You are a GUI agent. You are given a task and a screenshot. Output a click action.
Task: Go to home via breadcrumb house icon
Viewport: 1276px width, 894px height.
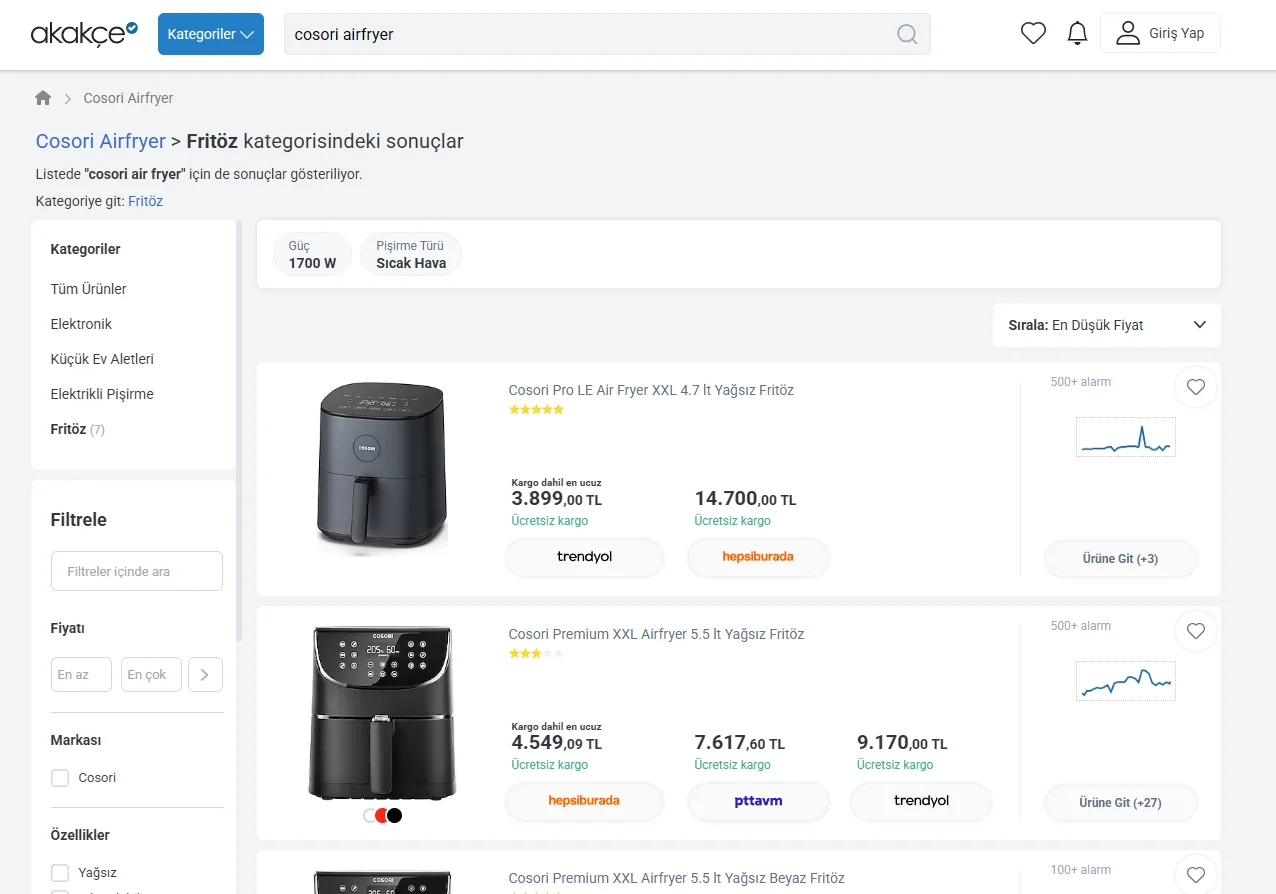tap(43, 98)
